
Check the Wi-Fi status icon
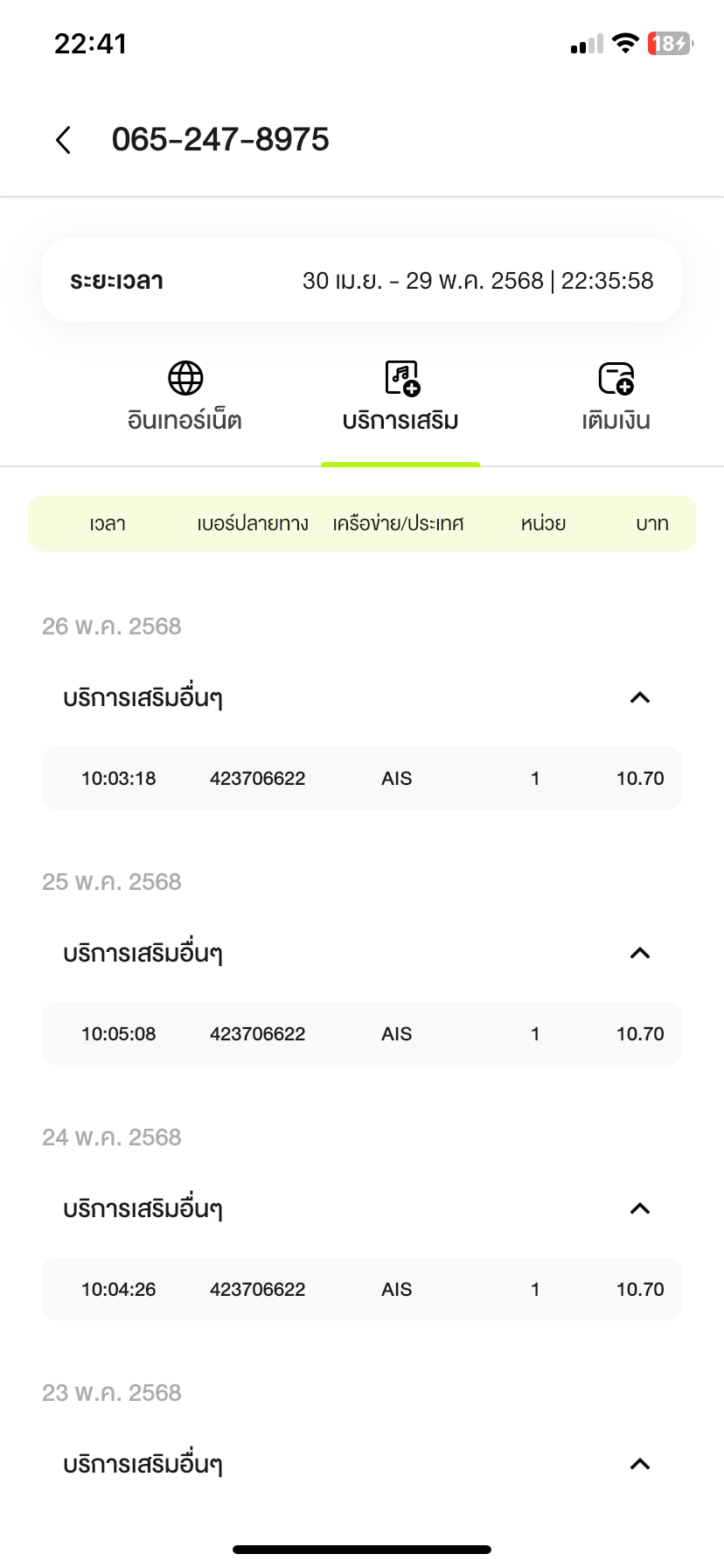[x=625, y=43]
